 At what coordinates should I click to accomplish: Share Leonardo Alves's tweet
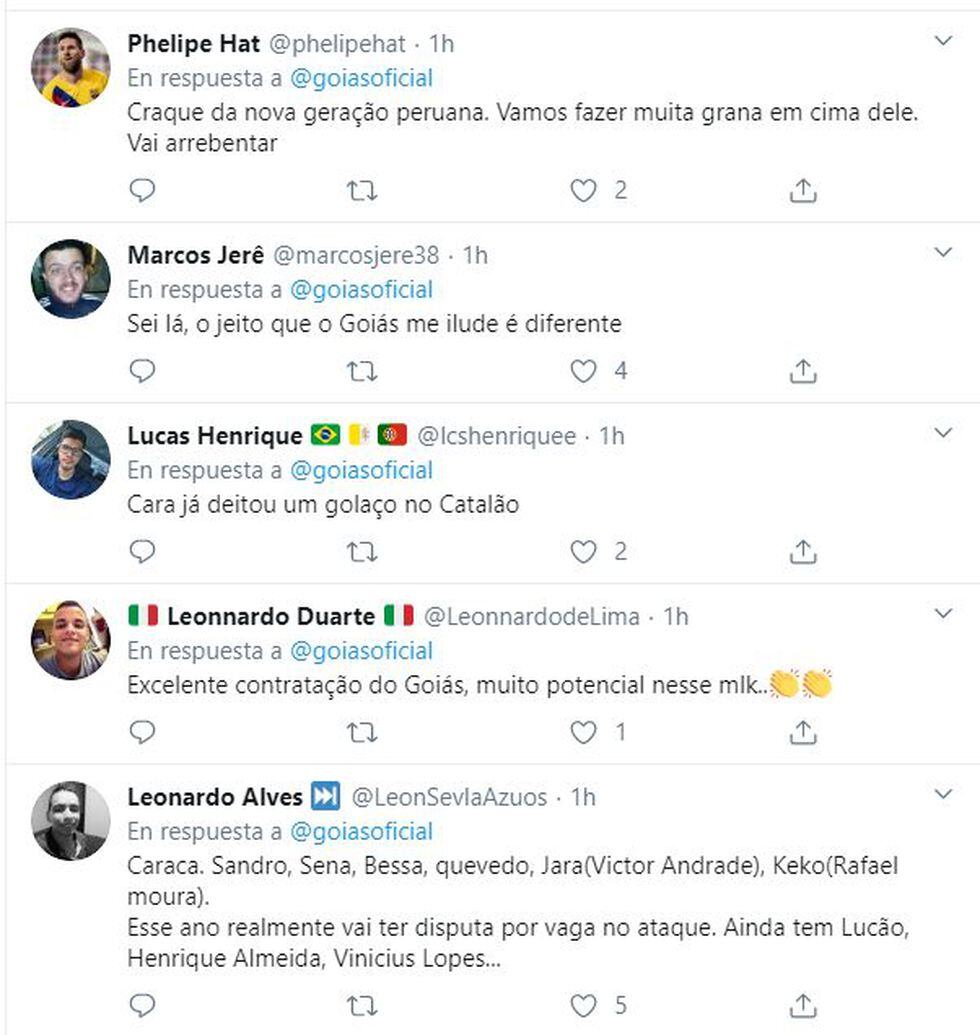(803, 1004)
